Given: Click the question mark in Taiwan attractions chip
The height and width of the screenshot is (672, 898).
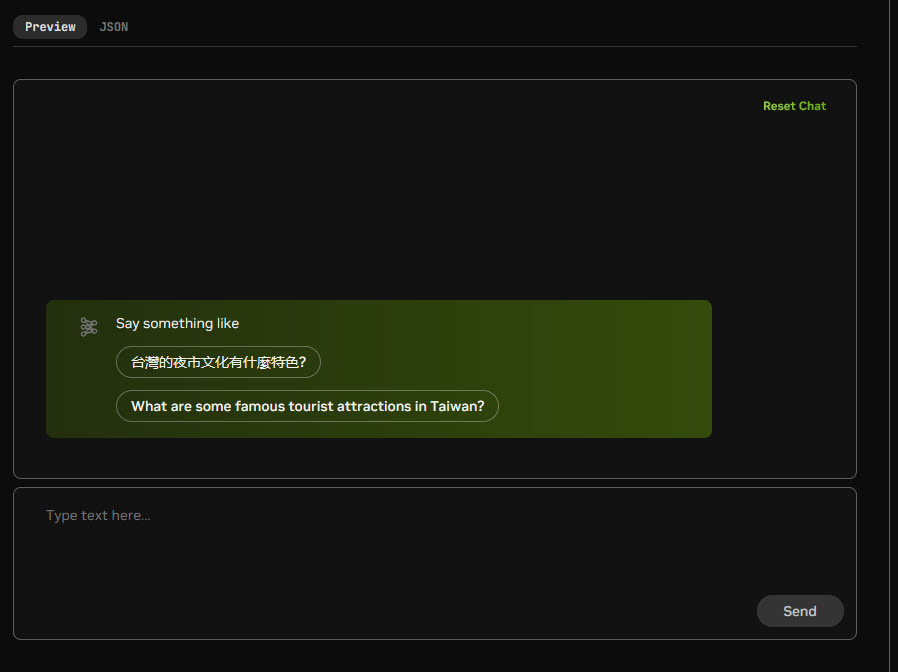Looking at the screenshot, I should click(481, 406).
